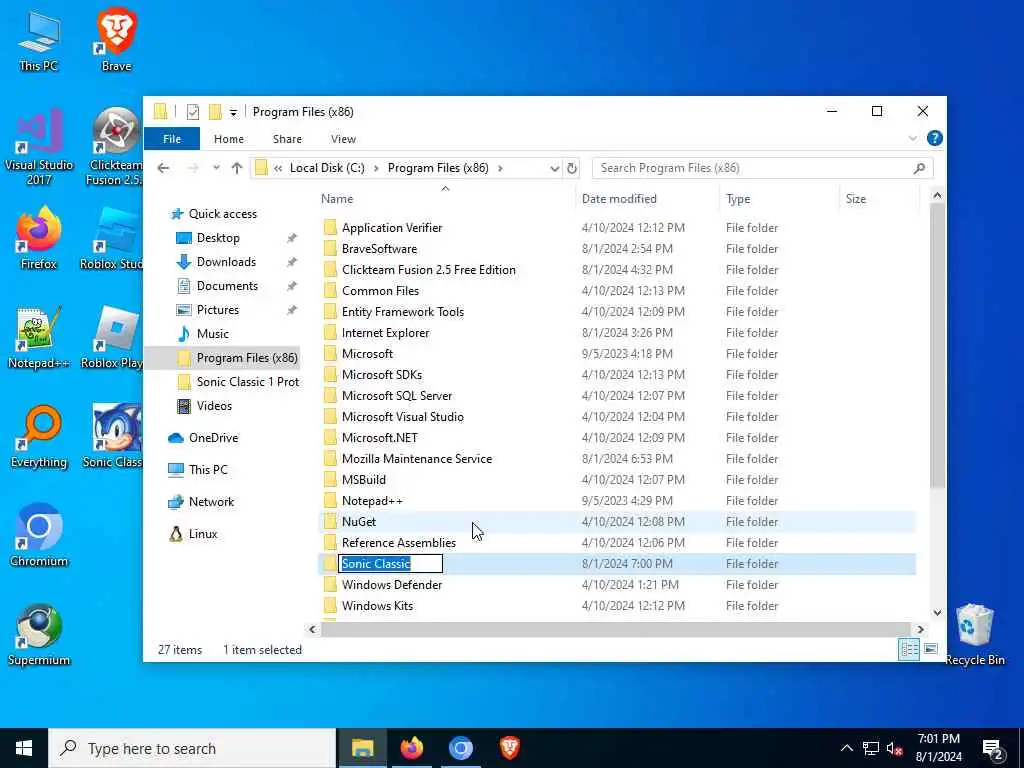The height and width of the screenshot is (768, 1024).
Task: Open Chromium from the taskbar
Action: coord(460,748)
